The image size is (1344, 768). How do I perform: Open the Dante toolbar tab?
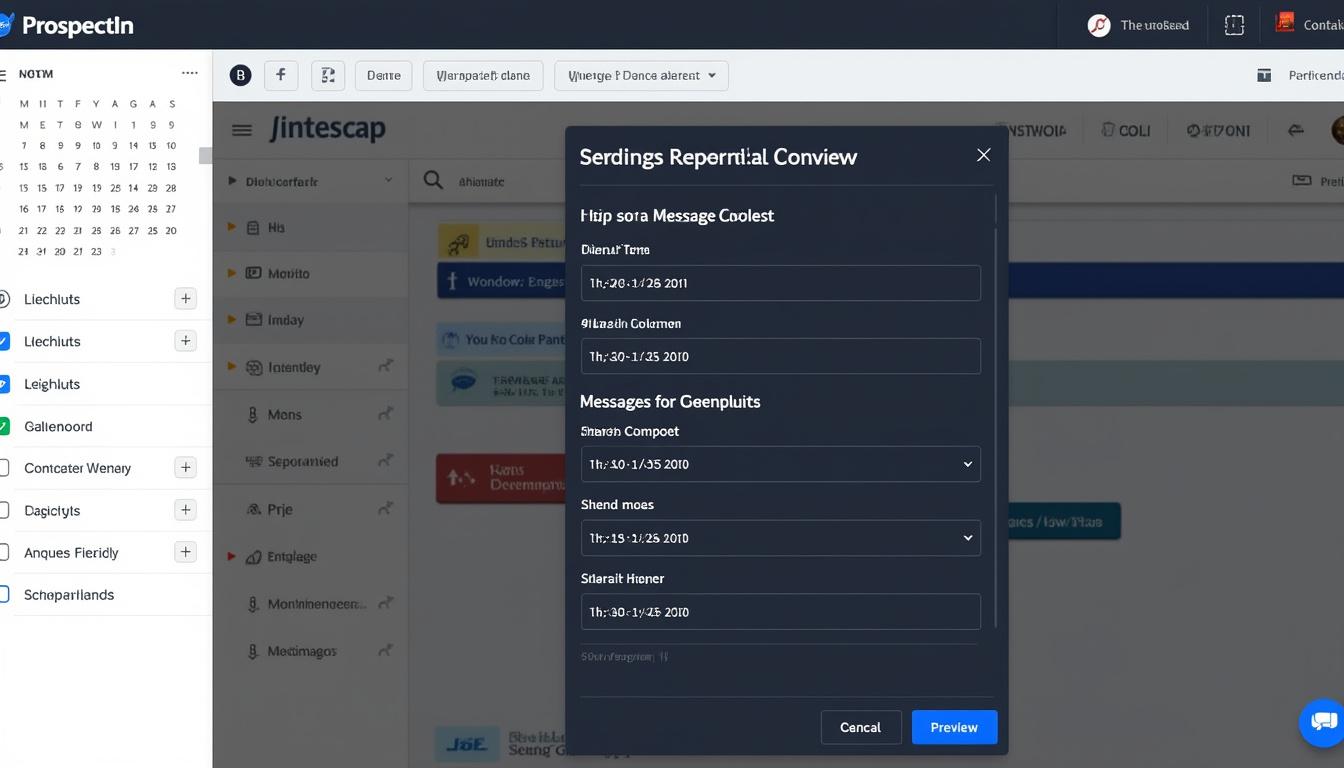click(383, 75)
